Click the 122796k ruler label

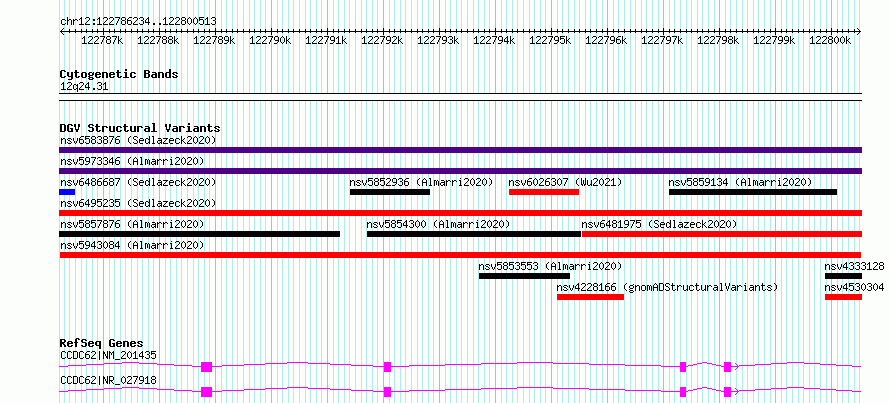[606, 40]
